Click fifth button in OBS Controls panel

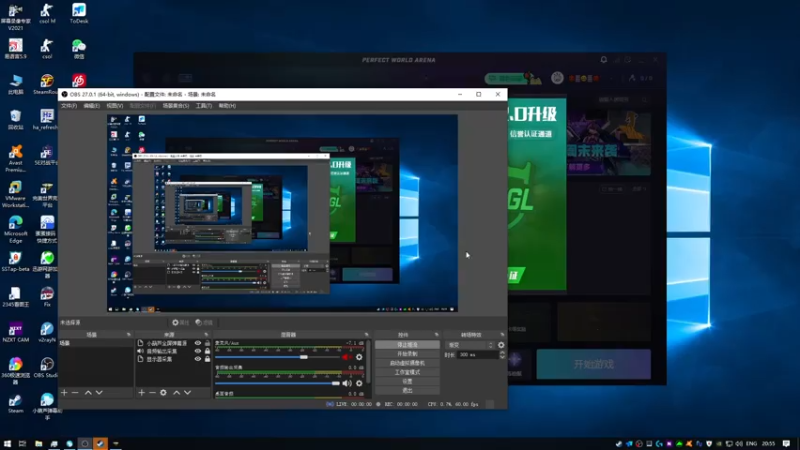pos(407,381)
